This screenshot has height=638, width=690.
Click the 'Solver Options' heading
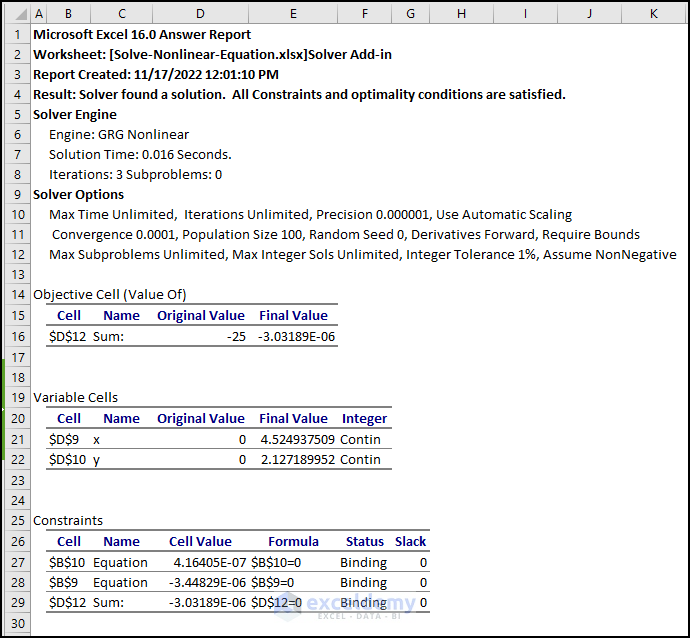[x=78, y=194]
